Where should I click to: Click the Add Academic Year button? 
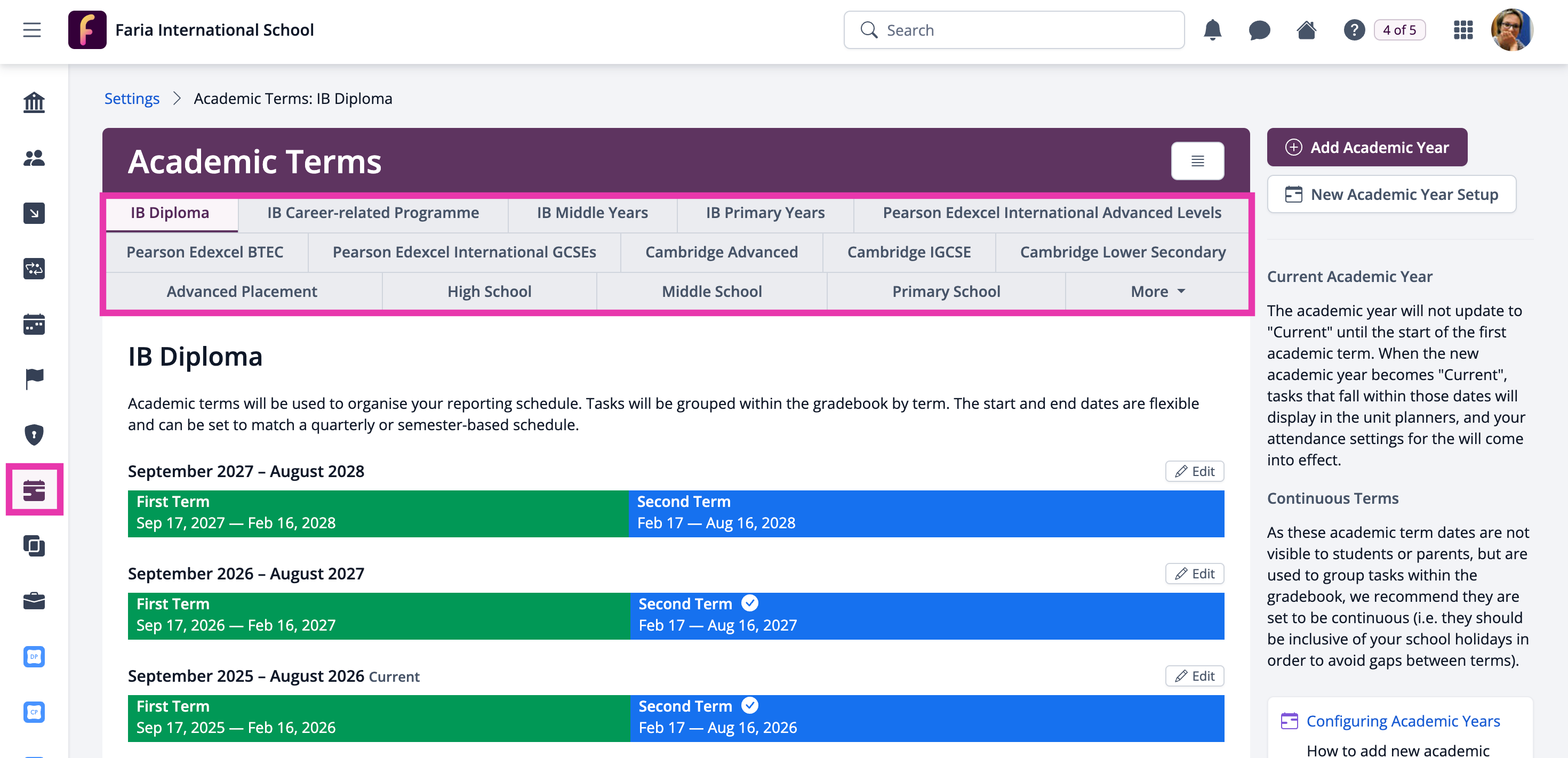tap(1366, 147)
